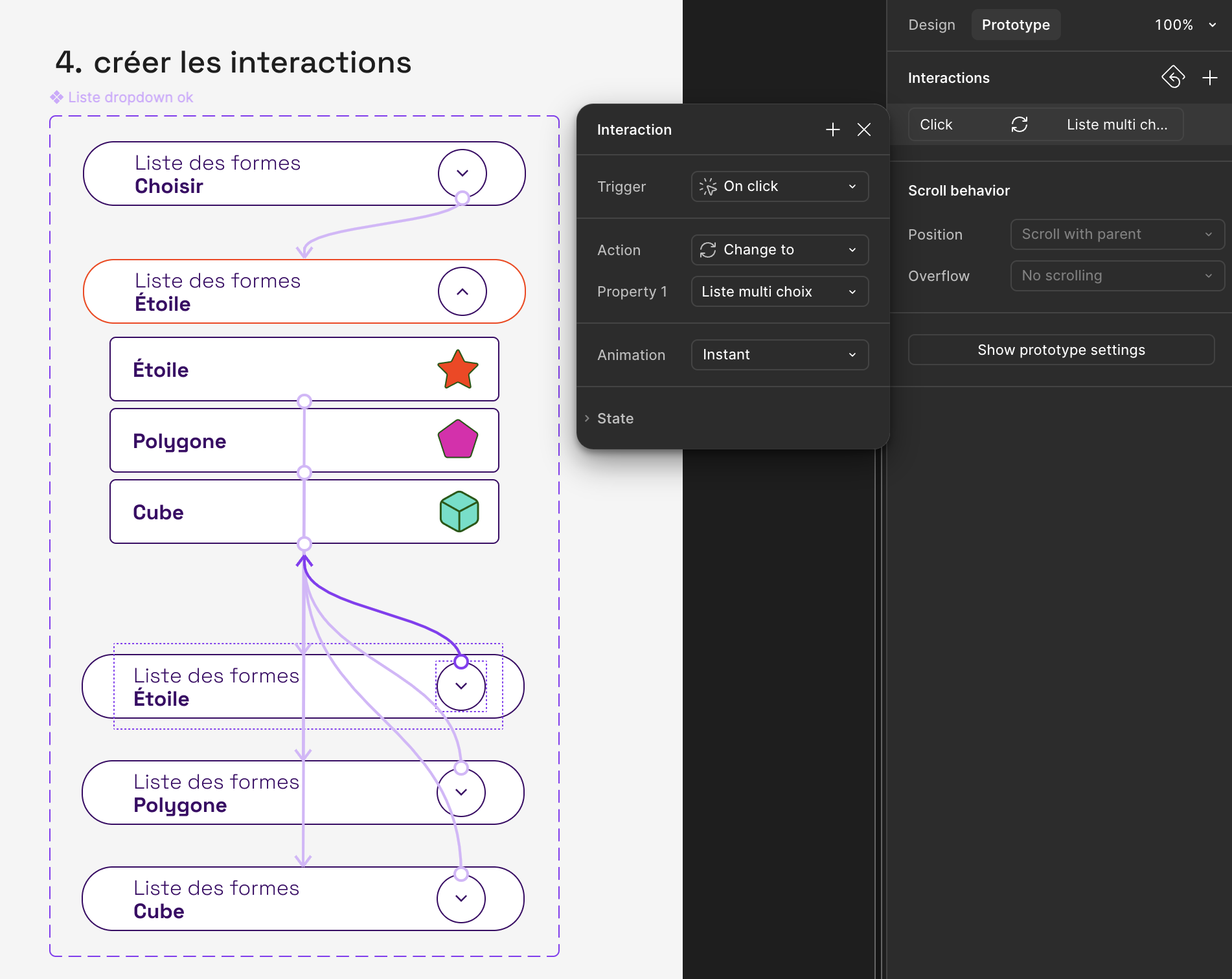1232x979 pixels.
Task: Click the red star icon in Étoile row
Action: [457, 370]
